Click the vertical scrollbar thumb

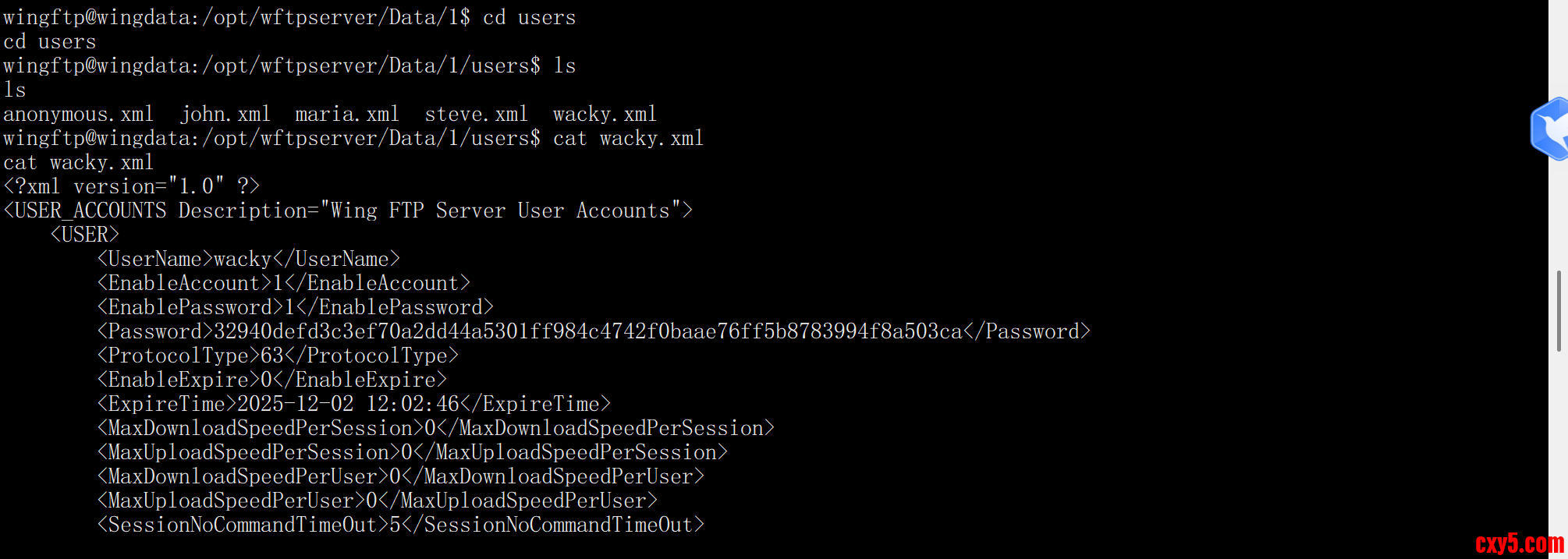[x=1558, y=311]
